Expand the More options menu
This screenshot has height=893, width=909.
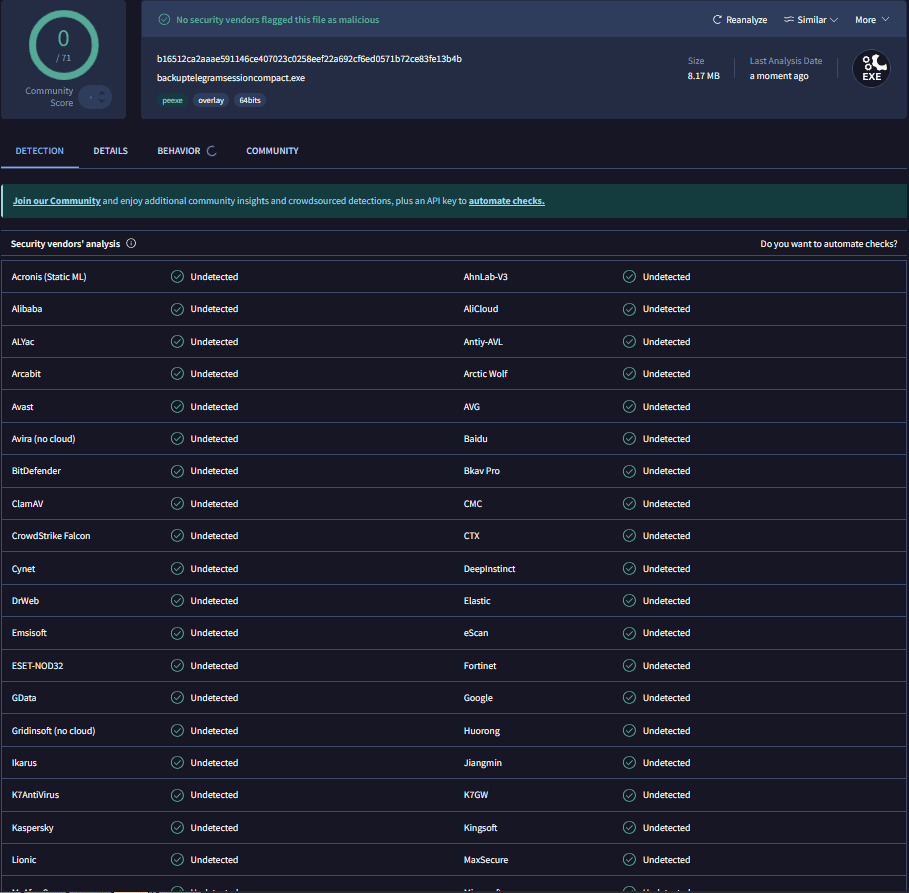871,20
